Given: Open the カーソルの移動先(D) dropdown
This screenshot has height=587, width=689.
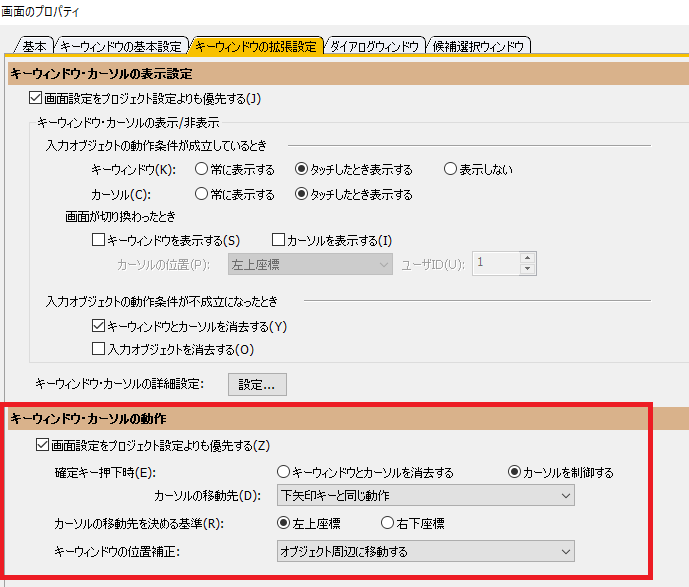Looking at the screenshot, I should (425, 495).
